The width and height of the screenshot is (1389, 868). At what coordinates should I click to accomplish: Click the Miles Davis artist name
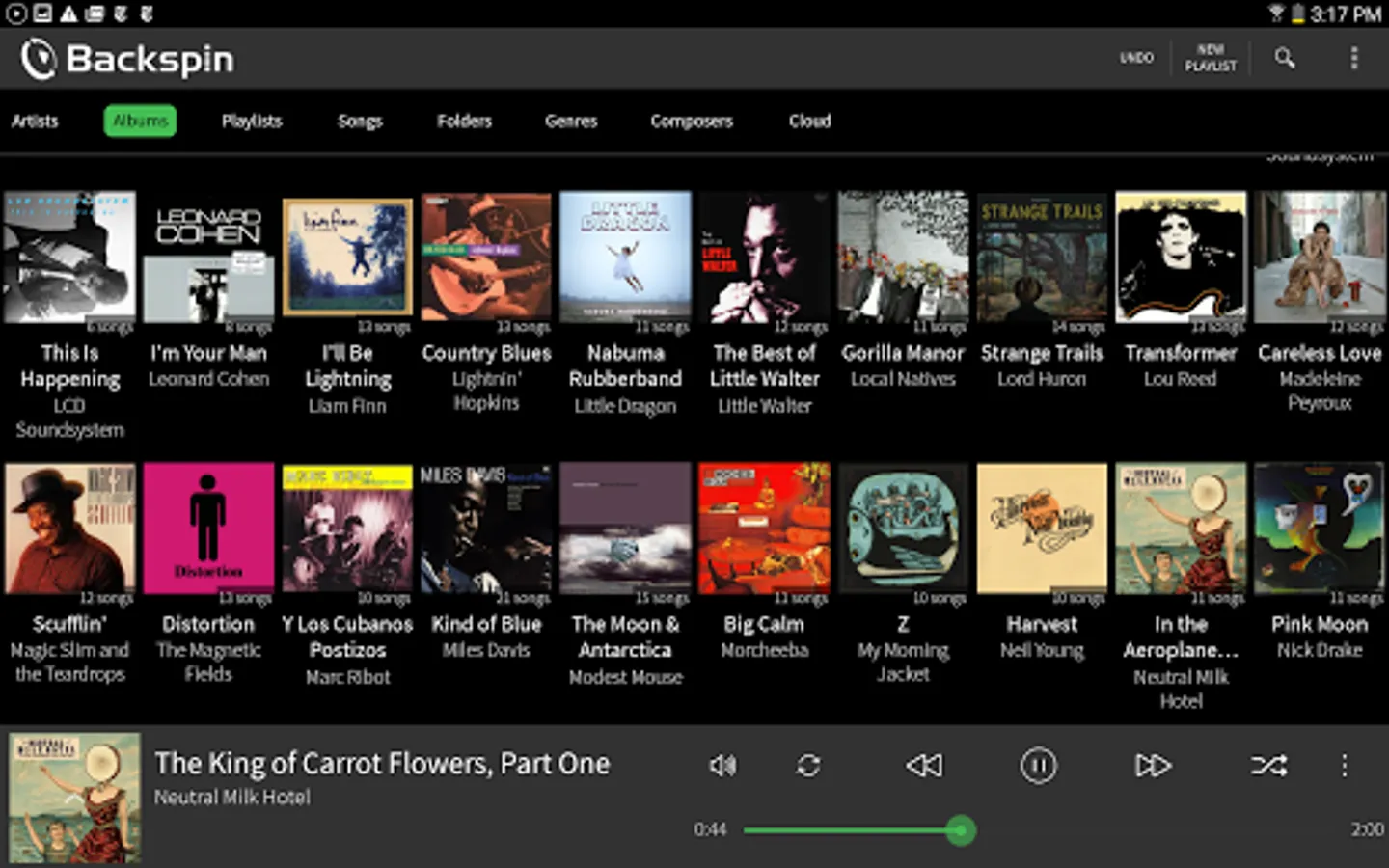(486, 650)
